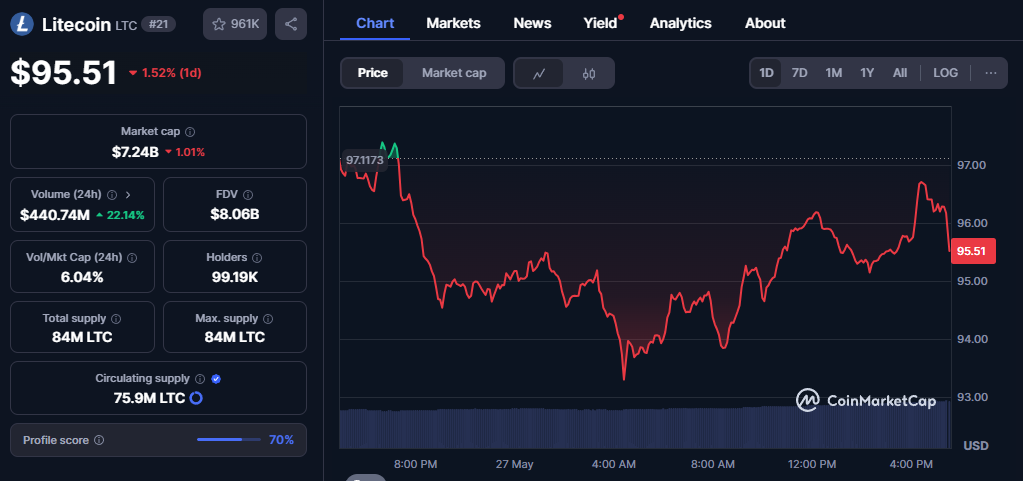Open the Markets tab

[x=453, y=23]
